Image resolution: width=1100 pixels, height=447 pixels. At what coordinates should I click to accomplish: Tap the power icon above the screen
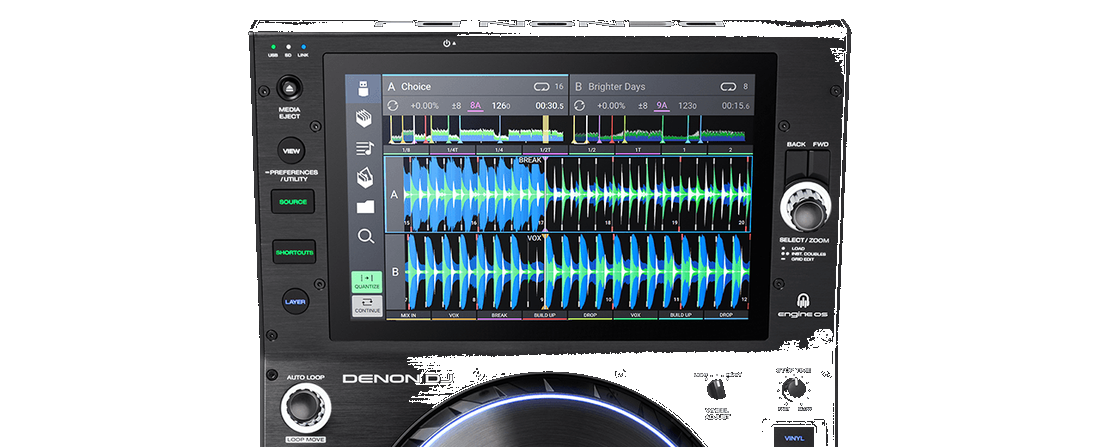[446, 44]
